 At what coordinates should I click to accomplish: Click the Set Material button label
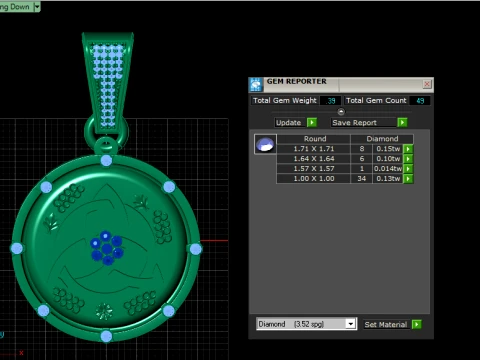386,324
